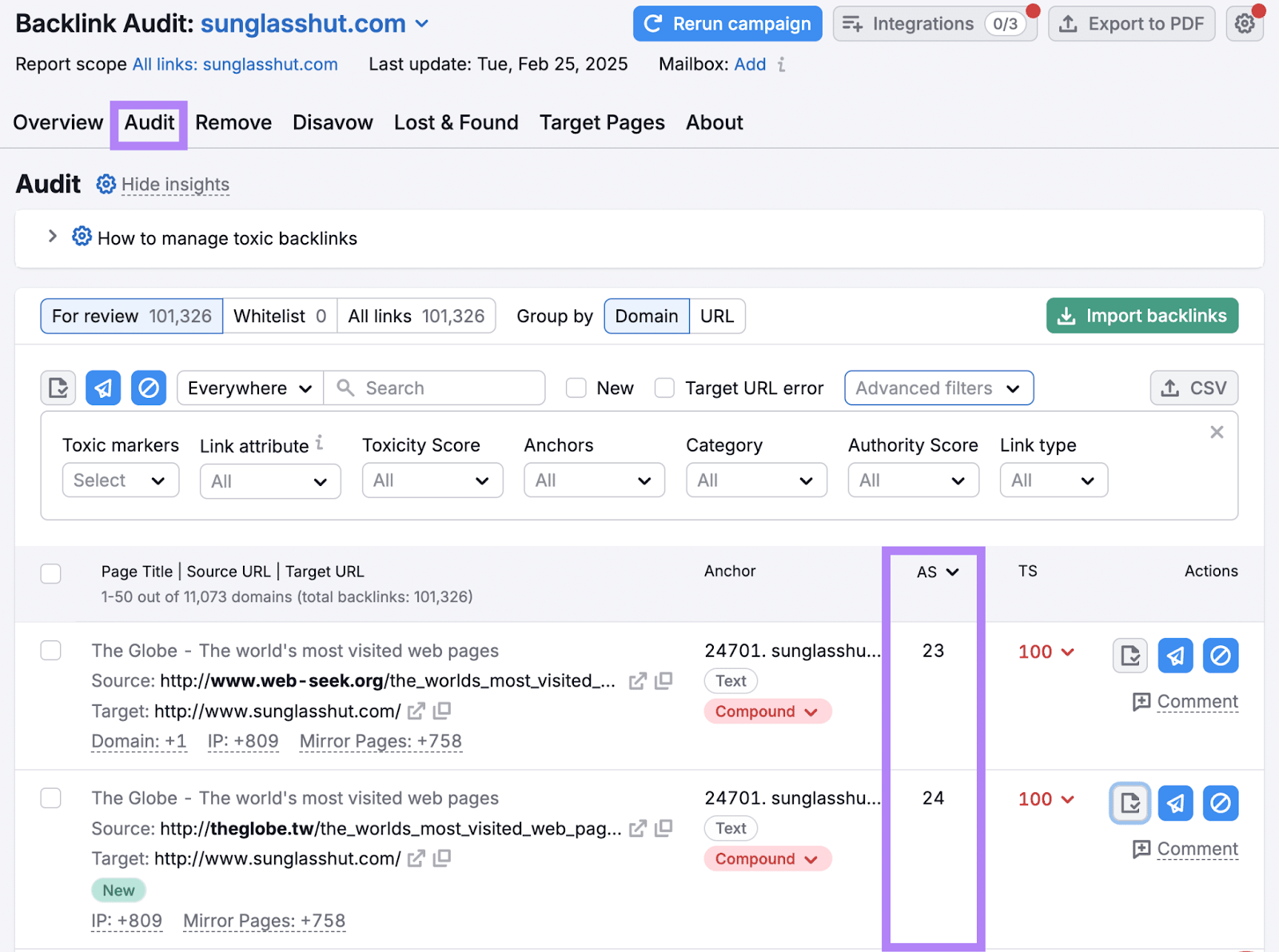Click the blue Remove paper-plane bulk icon
The image size is (1279, 952).
pyautogui.click(x=103, y=388)
